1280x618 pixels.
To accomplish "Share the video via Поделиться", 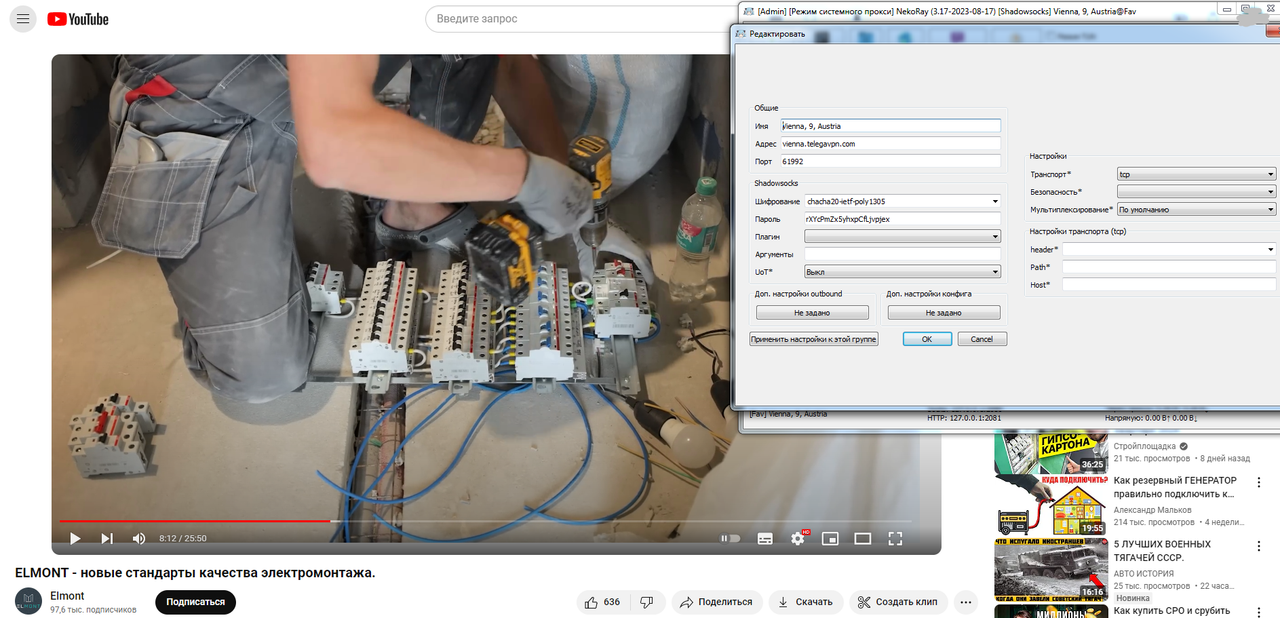I will (x=717, y=602).
